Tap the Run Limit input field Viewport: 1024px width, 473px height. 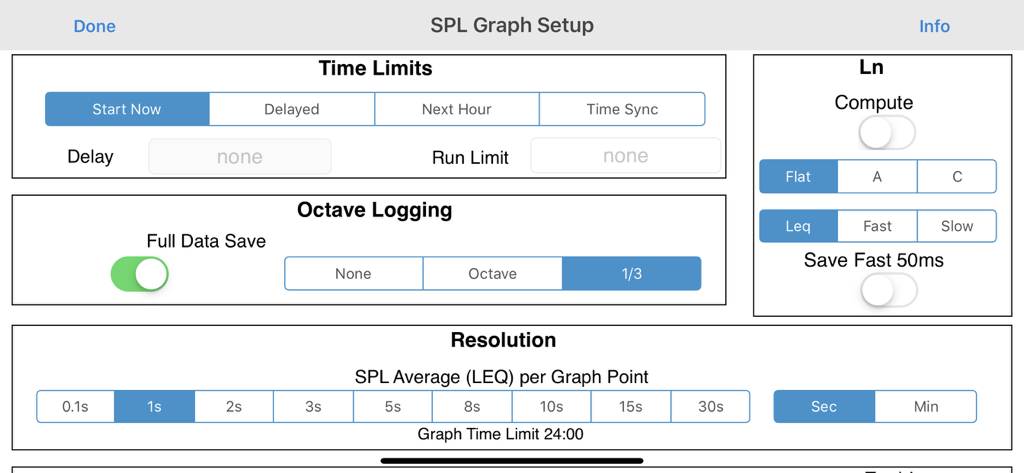pyautogui.click(x=626, y=155)
